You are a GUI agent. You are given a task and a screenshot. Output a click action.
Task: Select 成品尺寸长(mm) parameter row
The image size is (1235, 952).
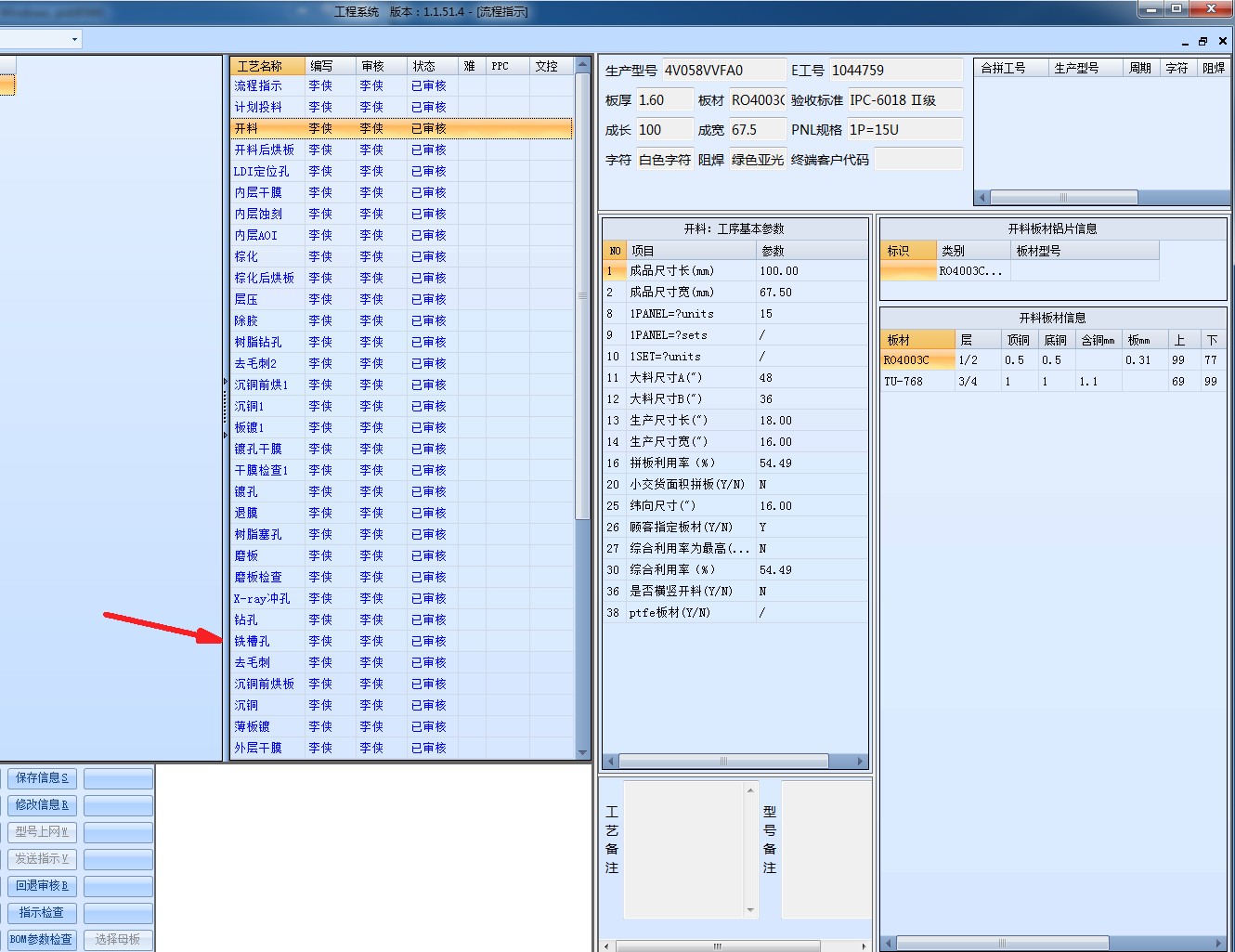tap(735, 271)
